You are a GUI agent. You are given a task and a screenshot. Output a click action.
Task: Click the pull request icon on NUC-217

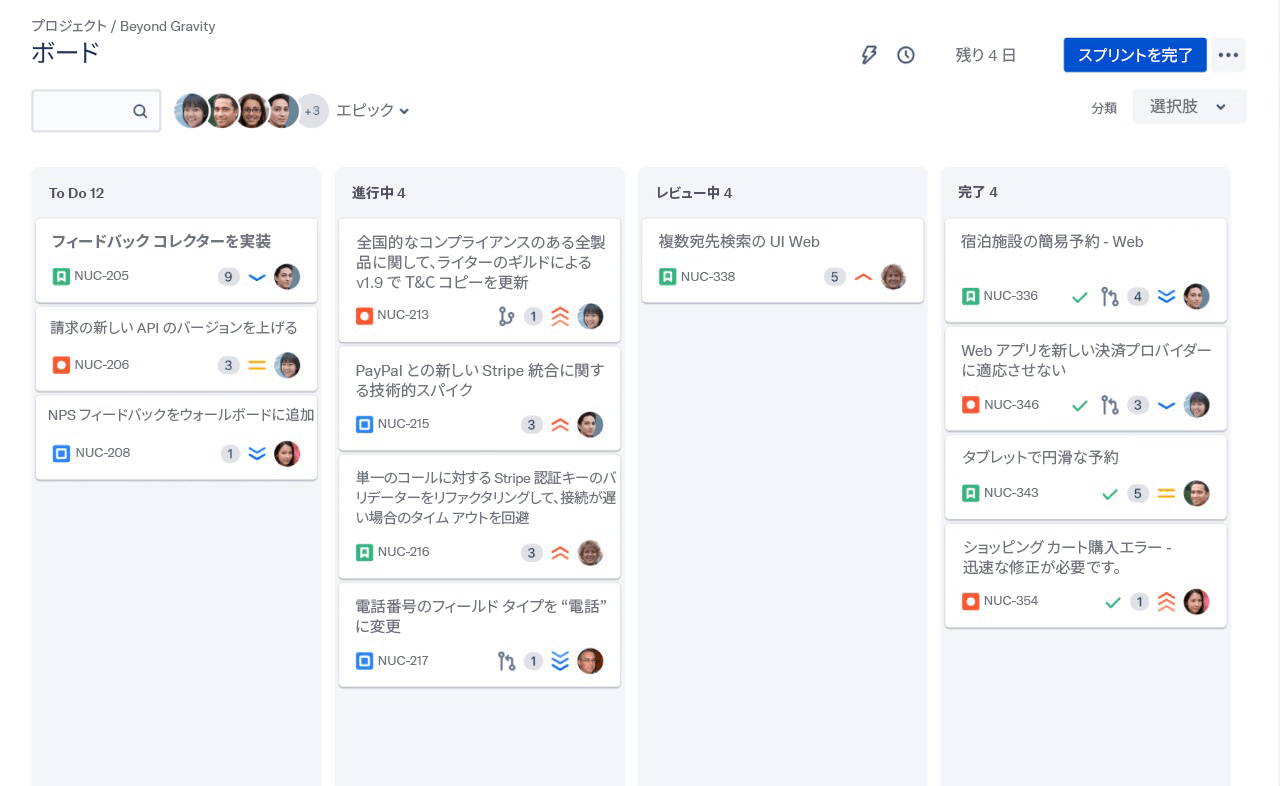507,661
